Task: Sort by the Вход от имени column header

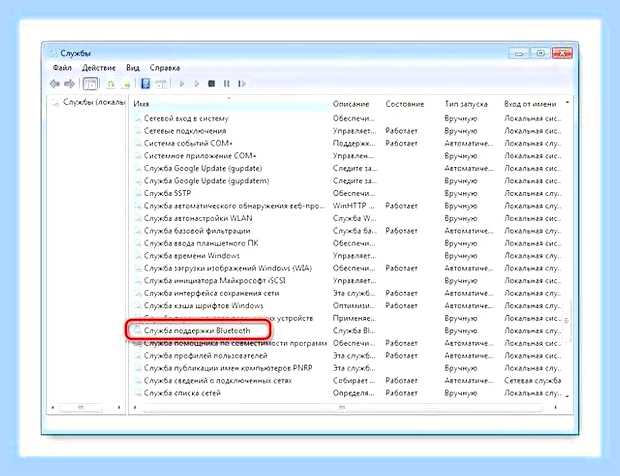Action: click(x=530, y=104)
